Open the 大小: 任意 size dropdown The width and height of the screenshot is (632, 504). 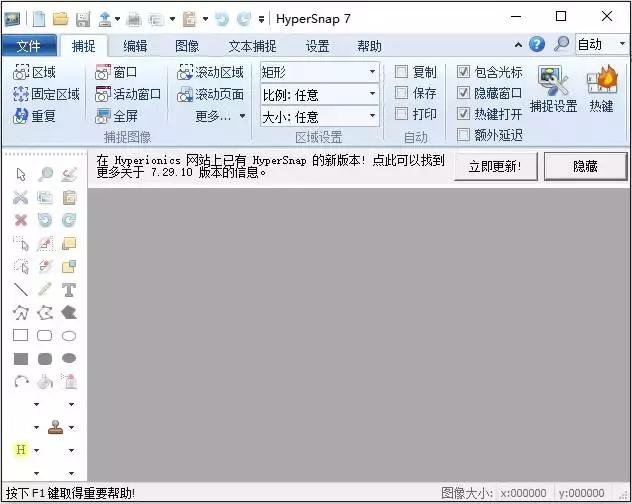coord(320,117)
